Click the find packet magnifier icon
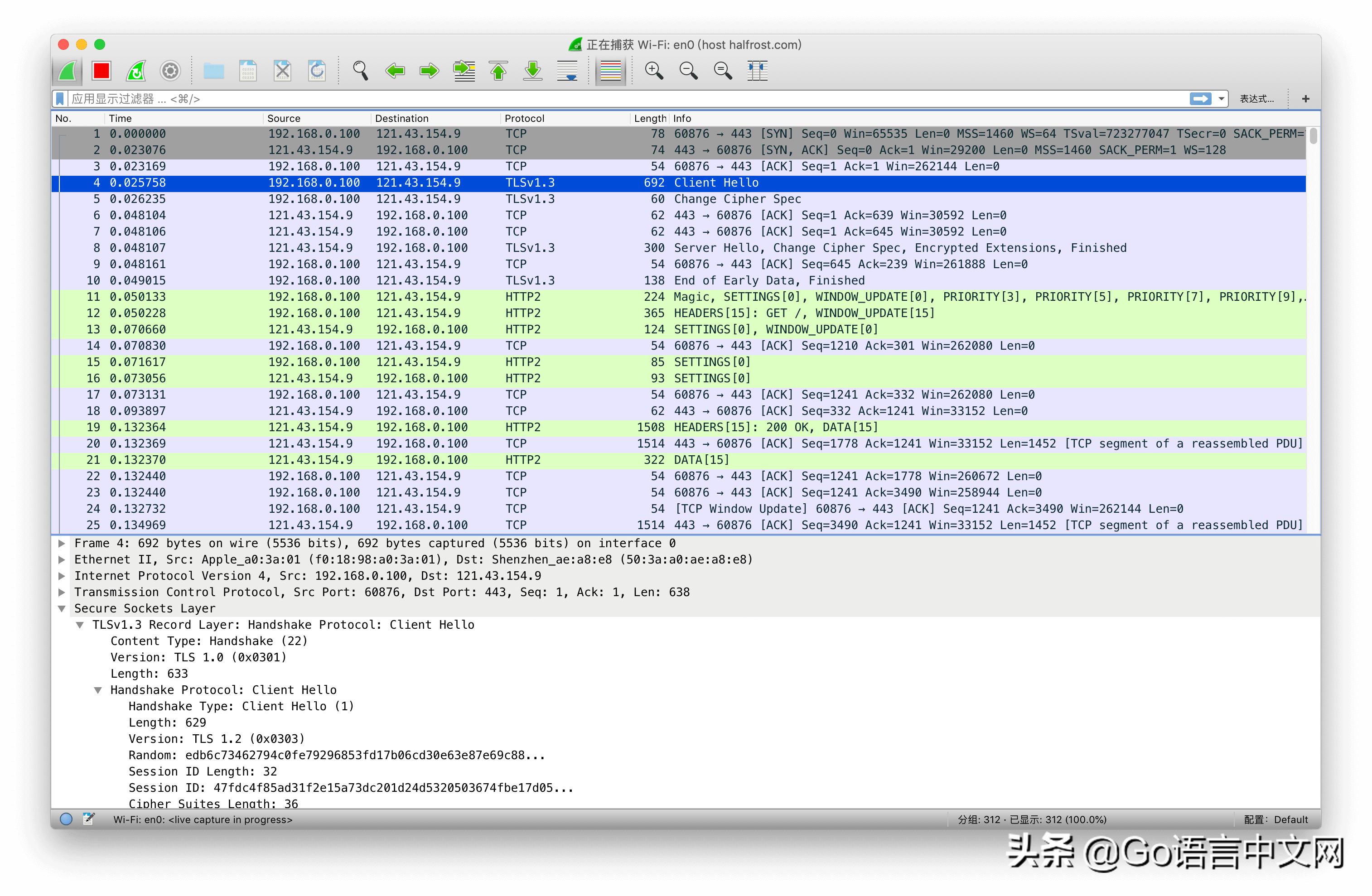 coord(360,71)
